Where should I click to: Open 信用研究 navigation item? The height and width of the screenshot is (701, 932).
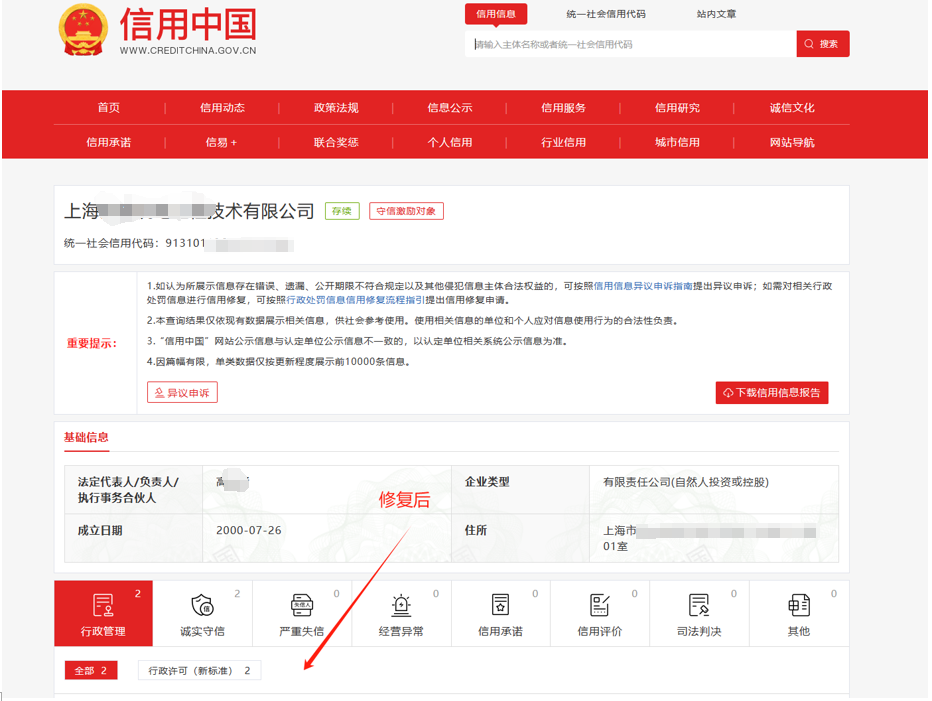pyautogui.click(x=677, y=108)
